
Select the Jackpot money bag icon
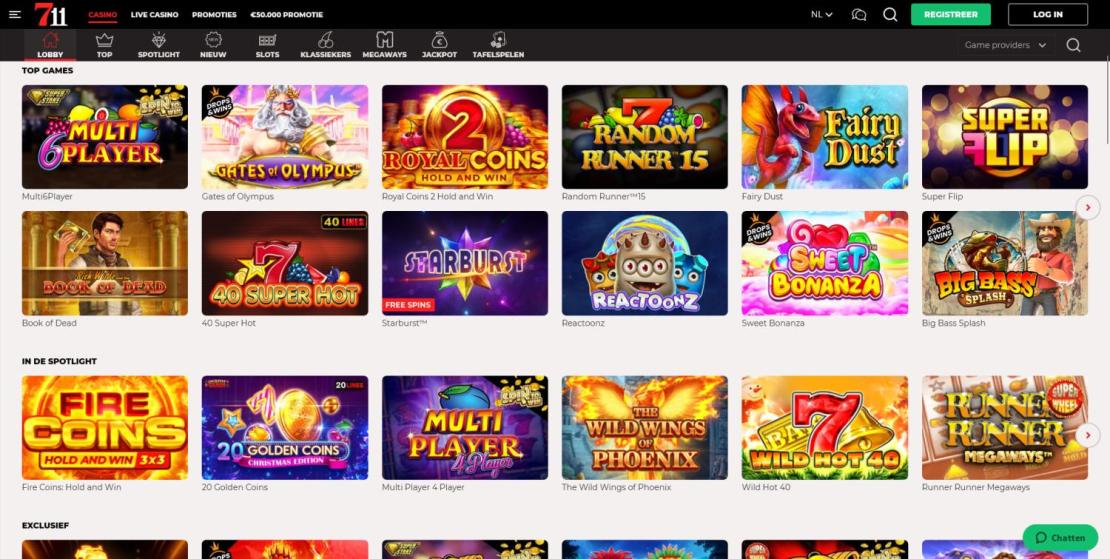coord(440,40)
